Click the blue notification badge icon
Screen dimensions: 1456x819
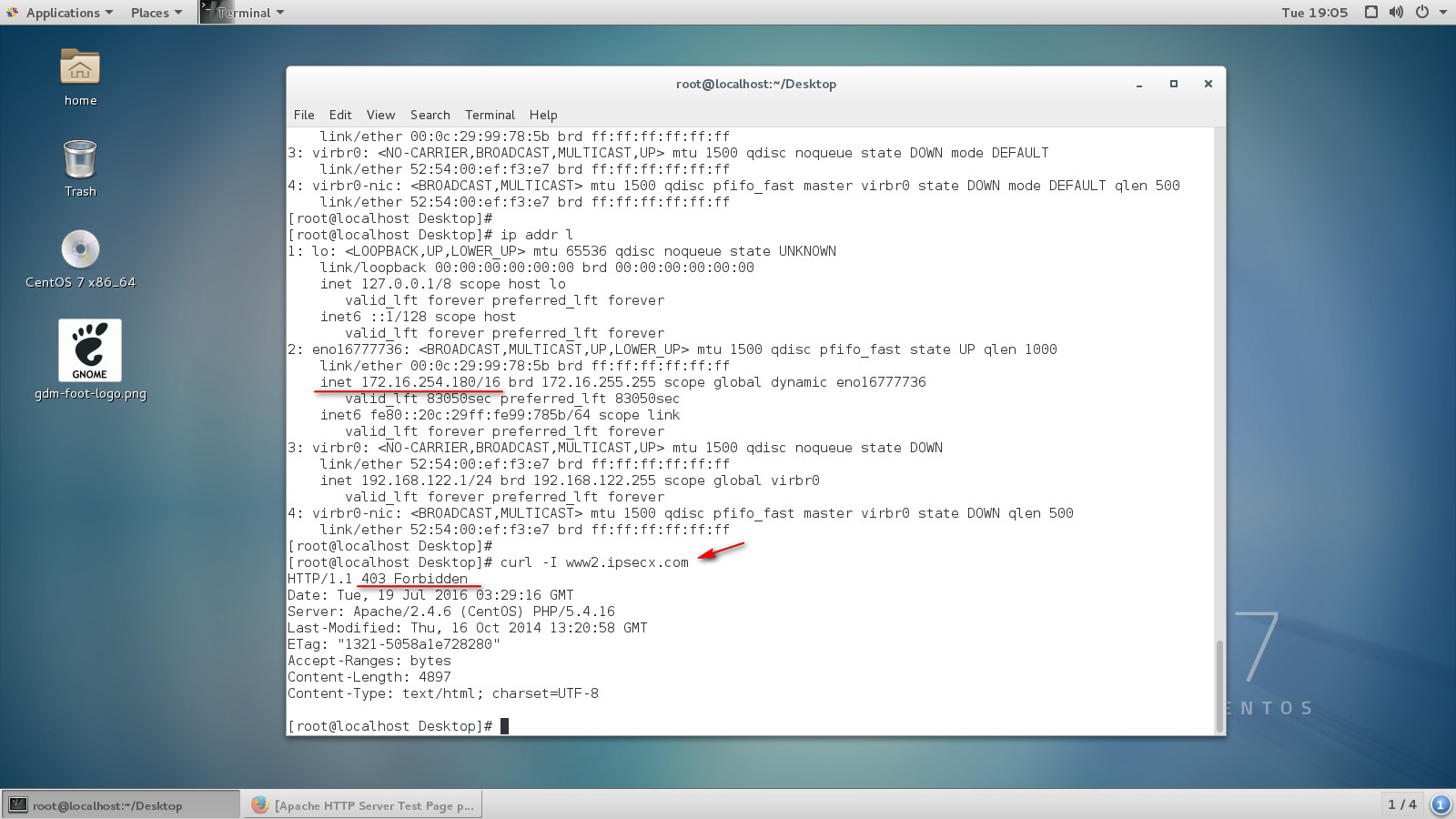click(x=1440, y=804)
